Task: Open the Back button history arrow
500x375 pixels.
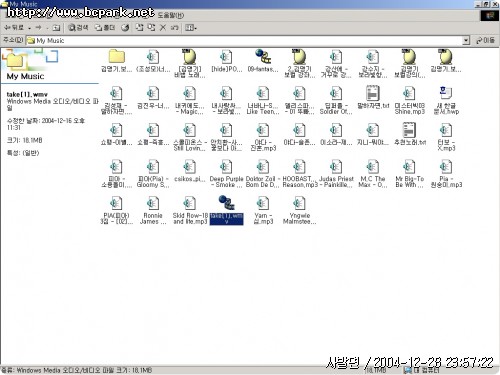Action: click(x=29, y=28)
